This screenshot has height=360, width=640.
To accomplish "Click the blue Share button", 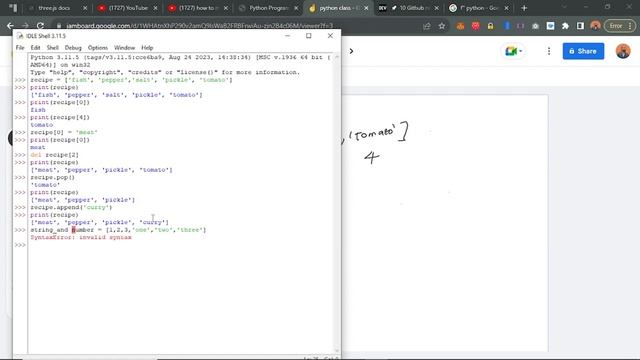I will [583, 51].
